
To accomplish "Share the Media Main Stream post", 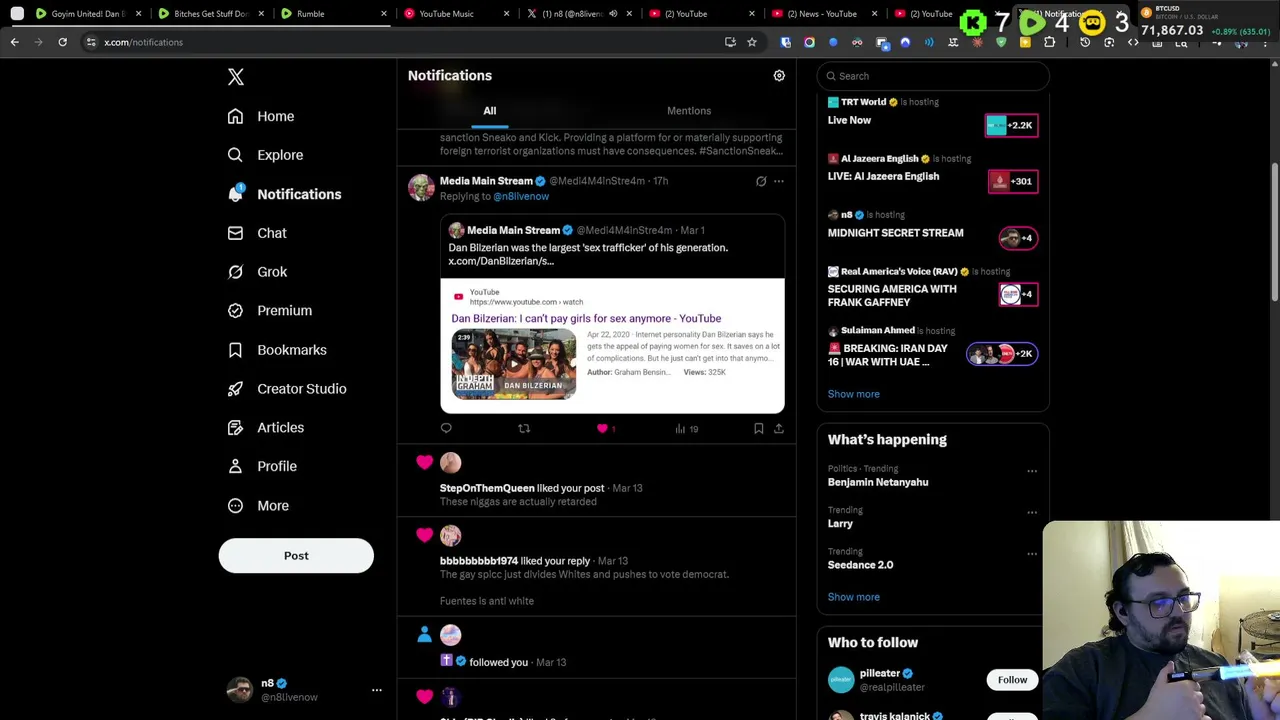I will tap(779, 428).
